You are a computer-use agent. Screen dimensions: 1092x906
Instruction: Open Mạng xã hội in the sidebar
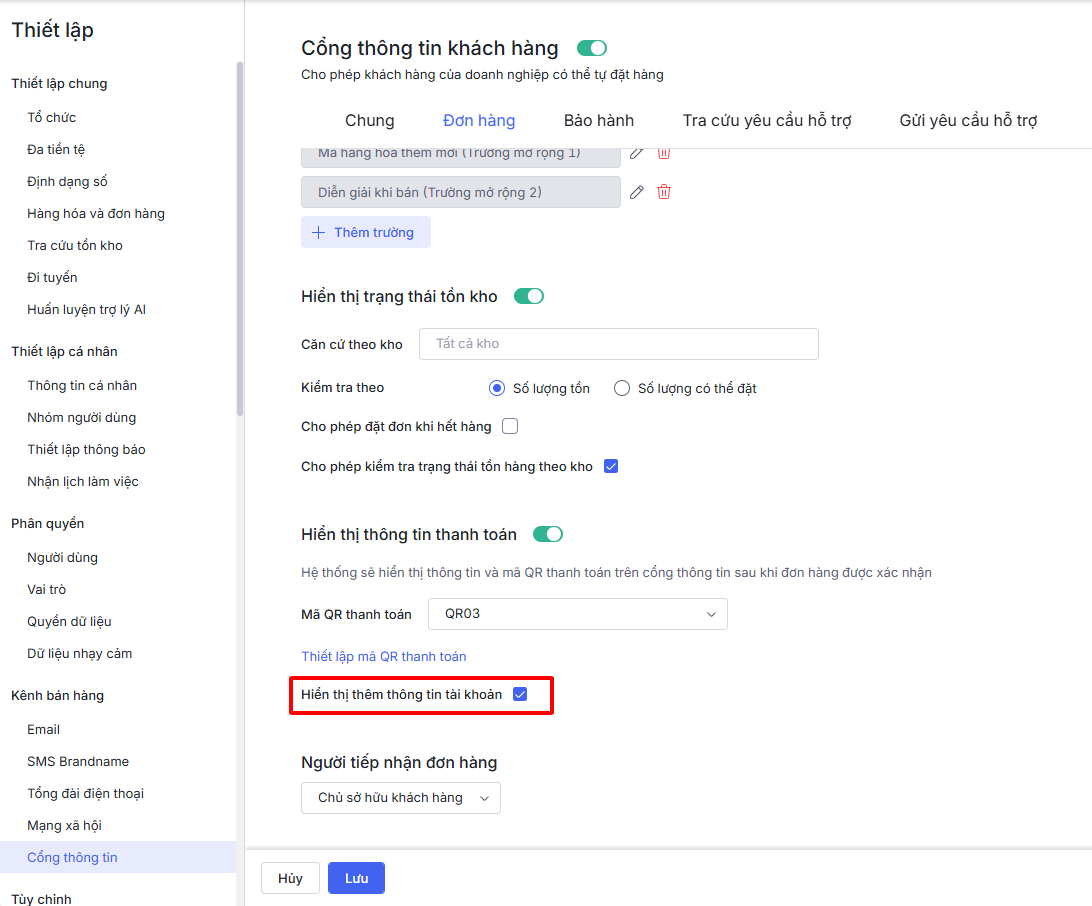click(x=64, y=825)
